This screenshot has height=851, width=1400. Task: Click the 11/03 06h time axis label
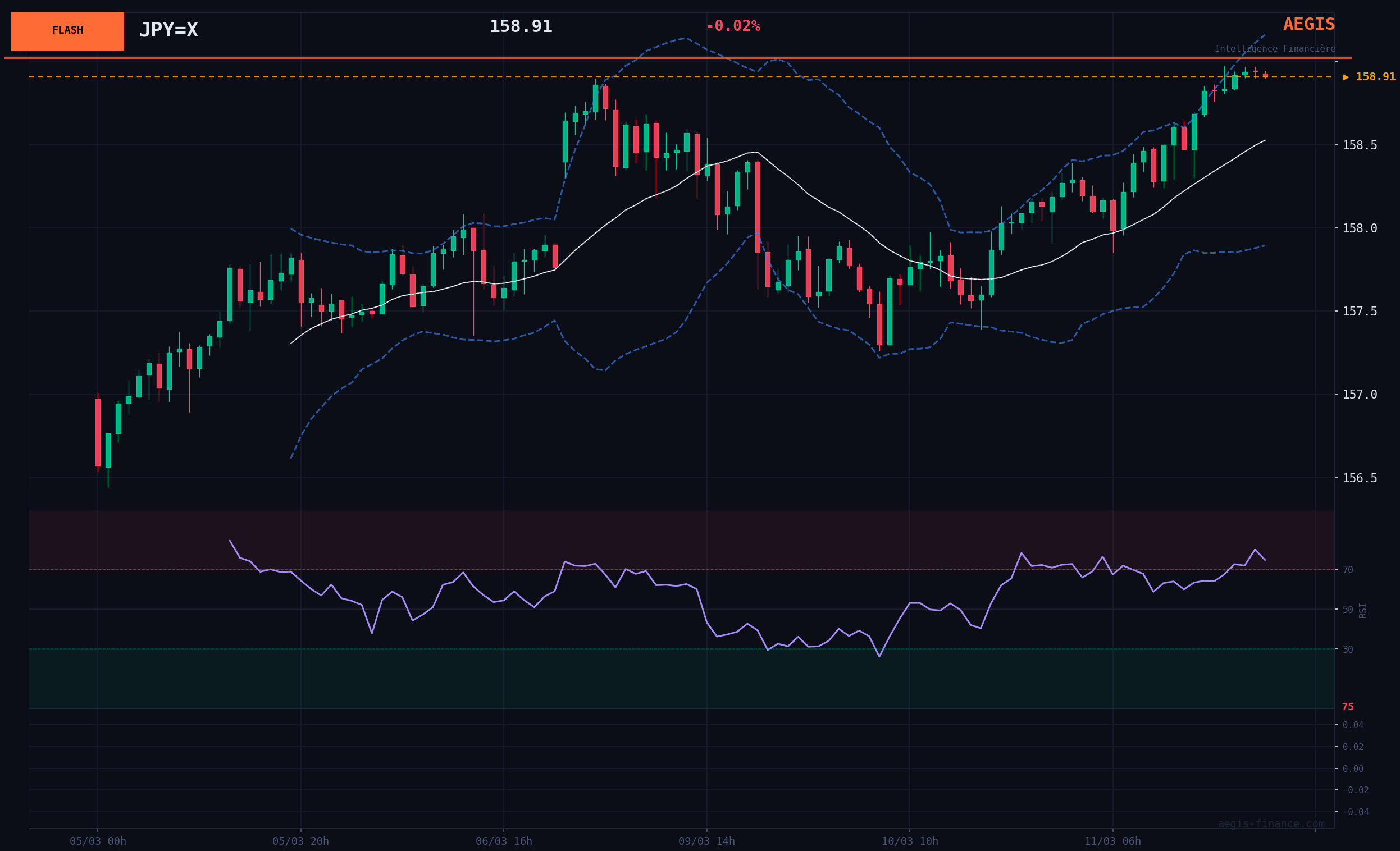(1112, 841)
